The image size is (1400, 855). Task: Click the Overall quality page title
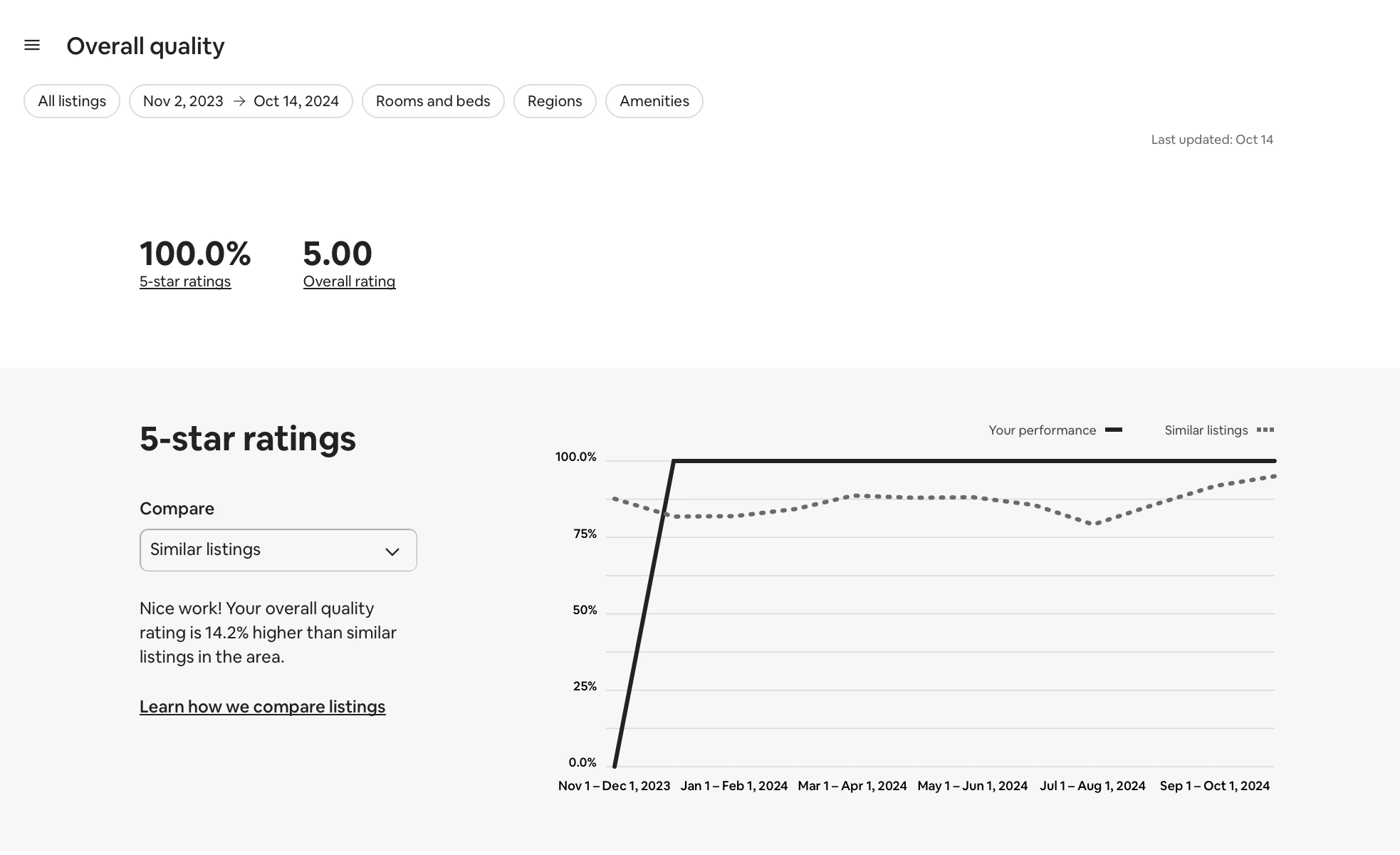145,46
